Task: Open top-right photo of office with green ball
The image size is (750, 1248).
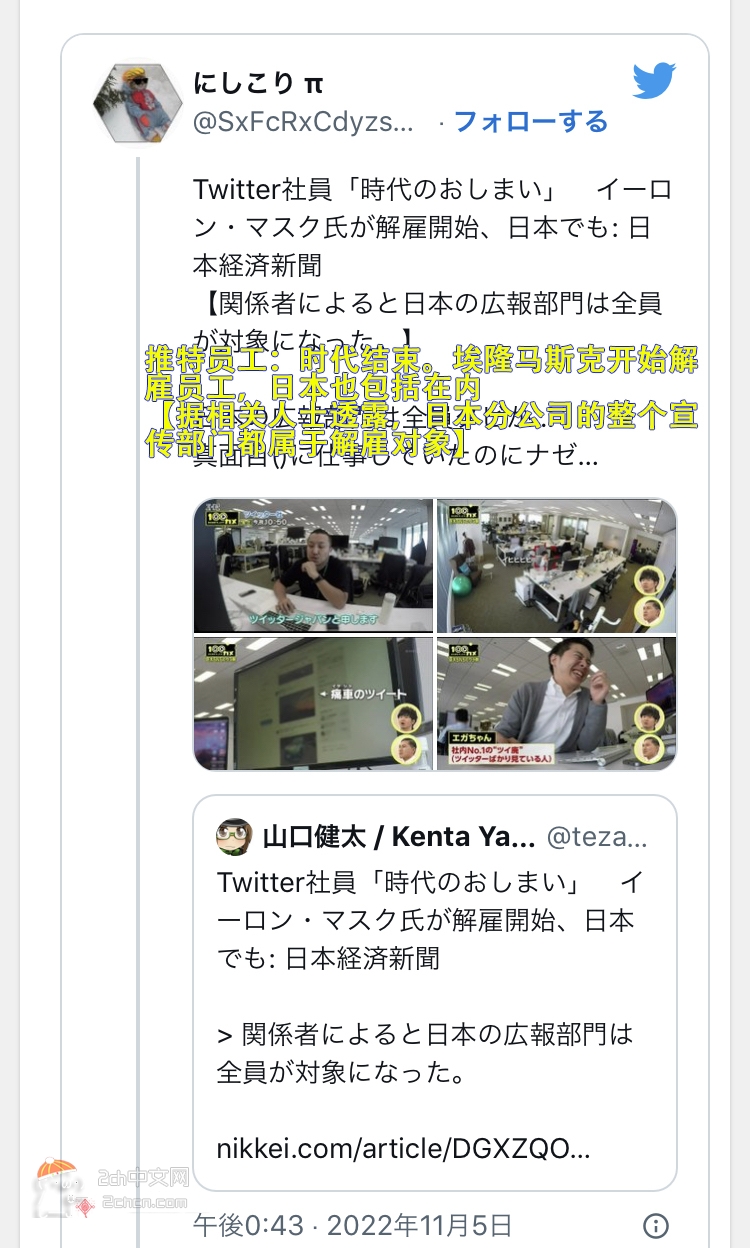Action: [556, 566]
